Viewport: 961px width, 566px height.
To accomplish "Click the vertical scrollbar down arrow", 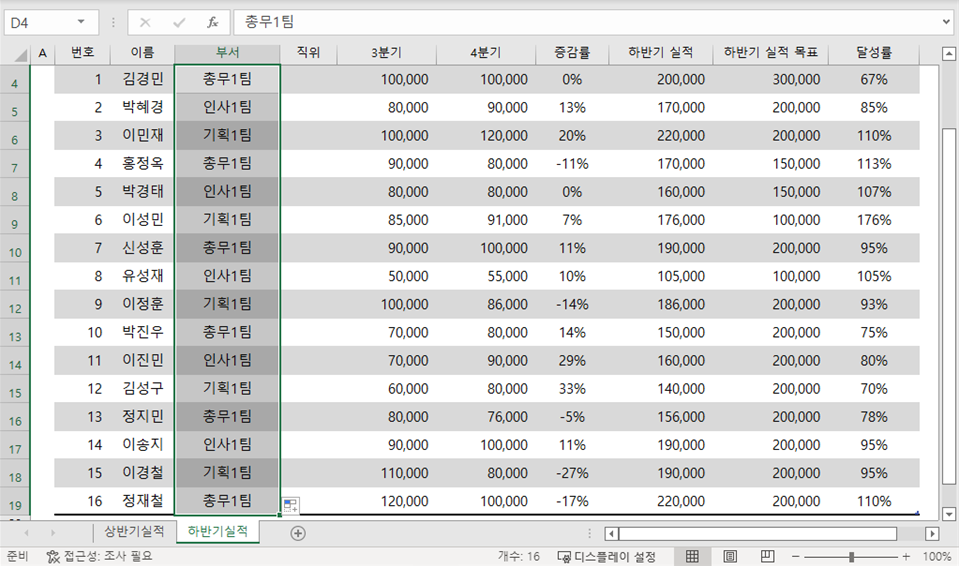I will point(949,514).
